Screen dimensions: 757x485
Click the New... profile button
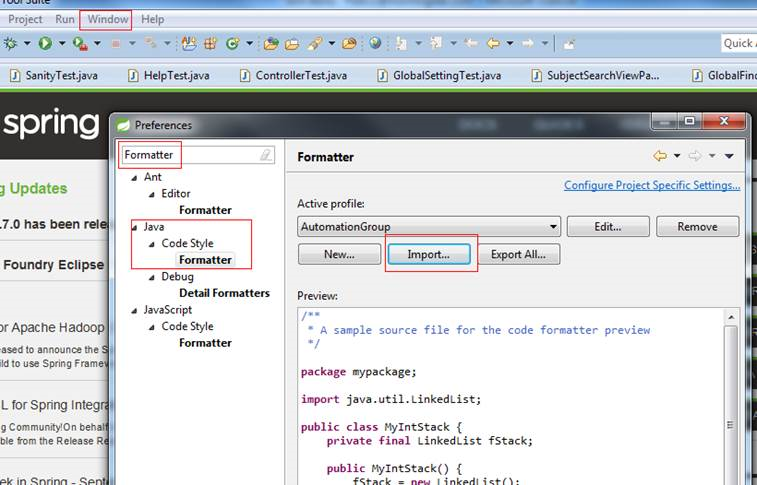[339, 254]
